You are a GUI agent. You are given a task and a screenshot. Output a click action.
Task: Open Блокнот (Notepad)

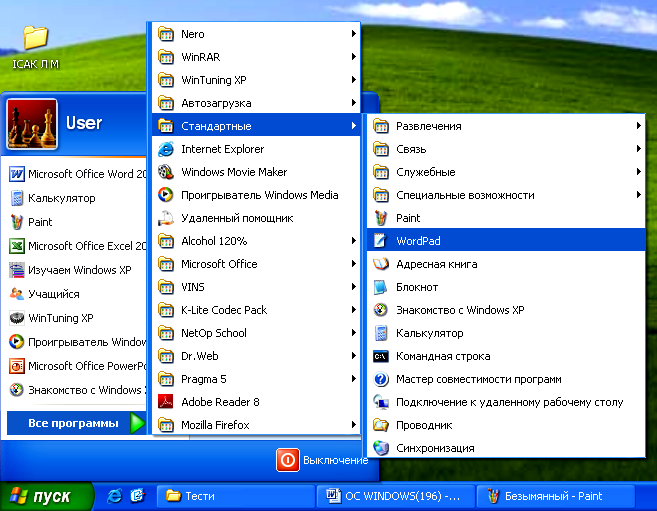coord(506,287)
